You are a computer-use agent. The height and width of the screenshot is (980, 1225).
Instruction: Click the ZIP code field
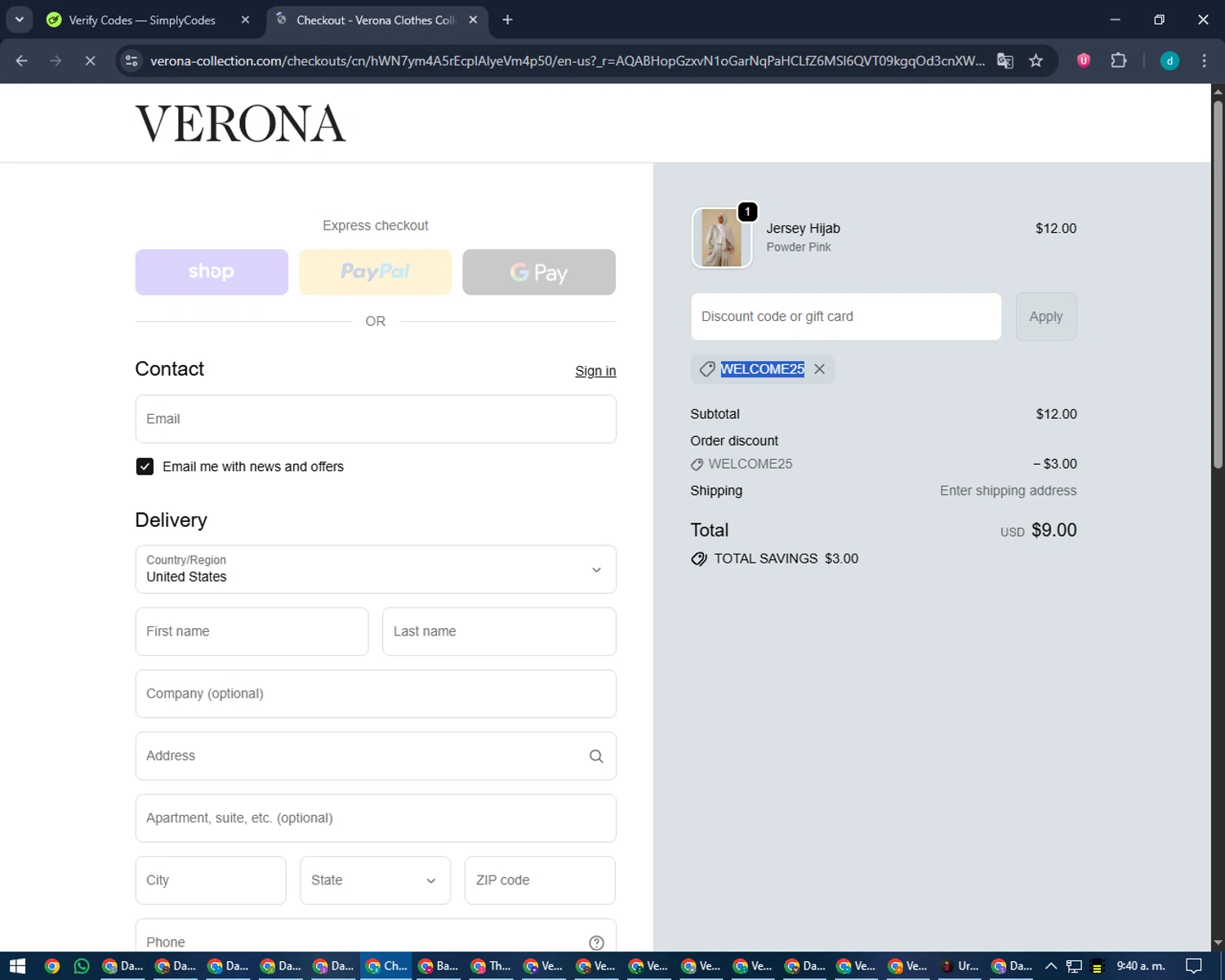[x=540, y=880]
